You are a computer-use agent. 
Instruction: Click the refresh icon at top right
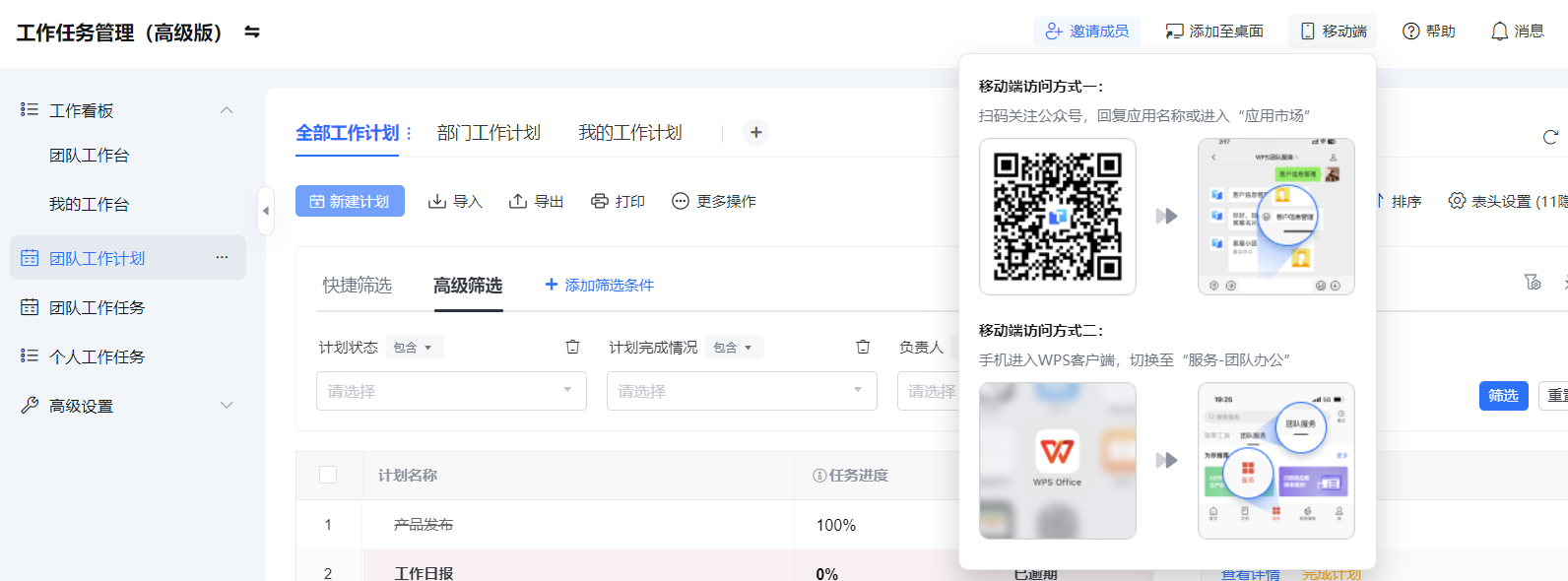[x=1550, y=137]
